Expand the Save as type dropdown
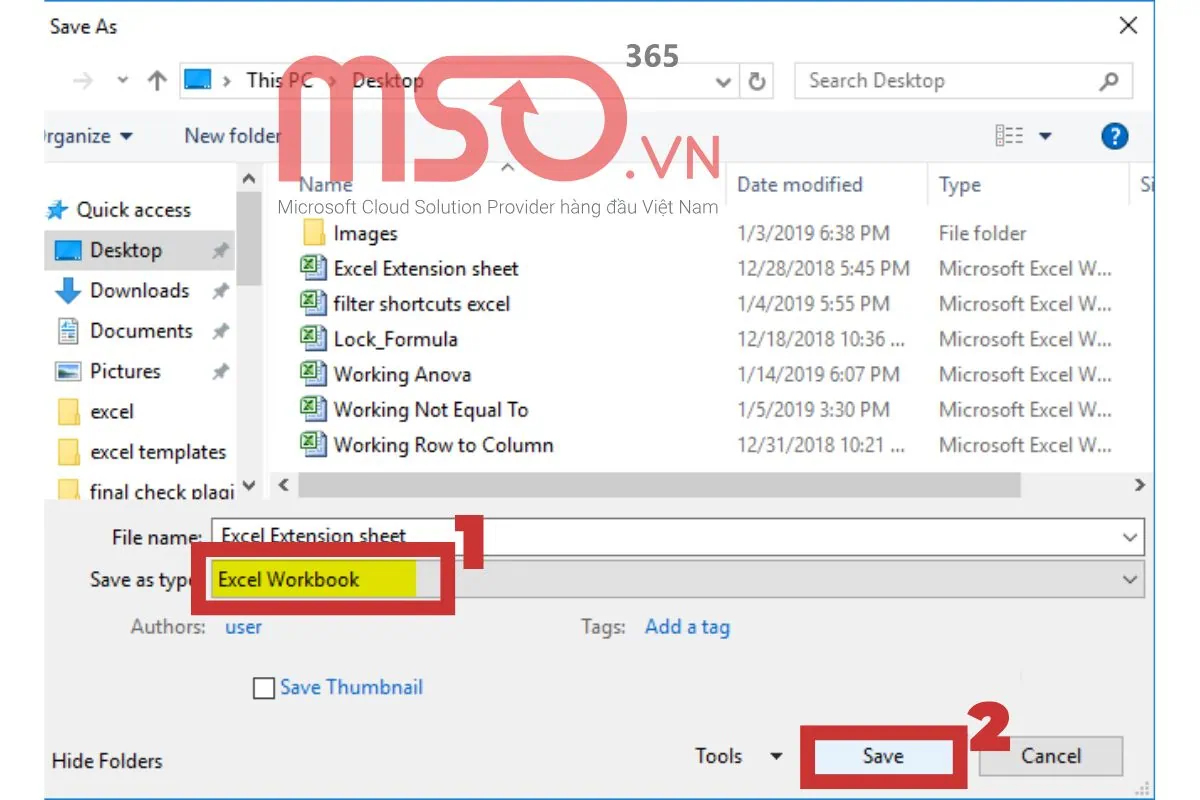 point(1130,579)
